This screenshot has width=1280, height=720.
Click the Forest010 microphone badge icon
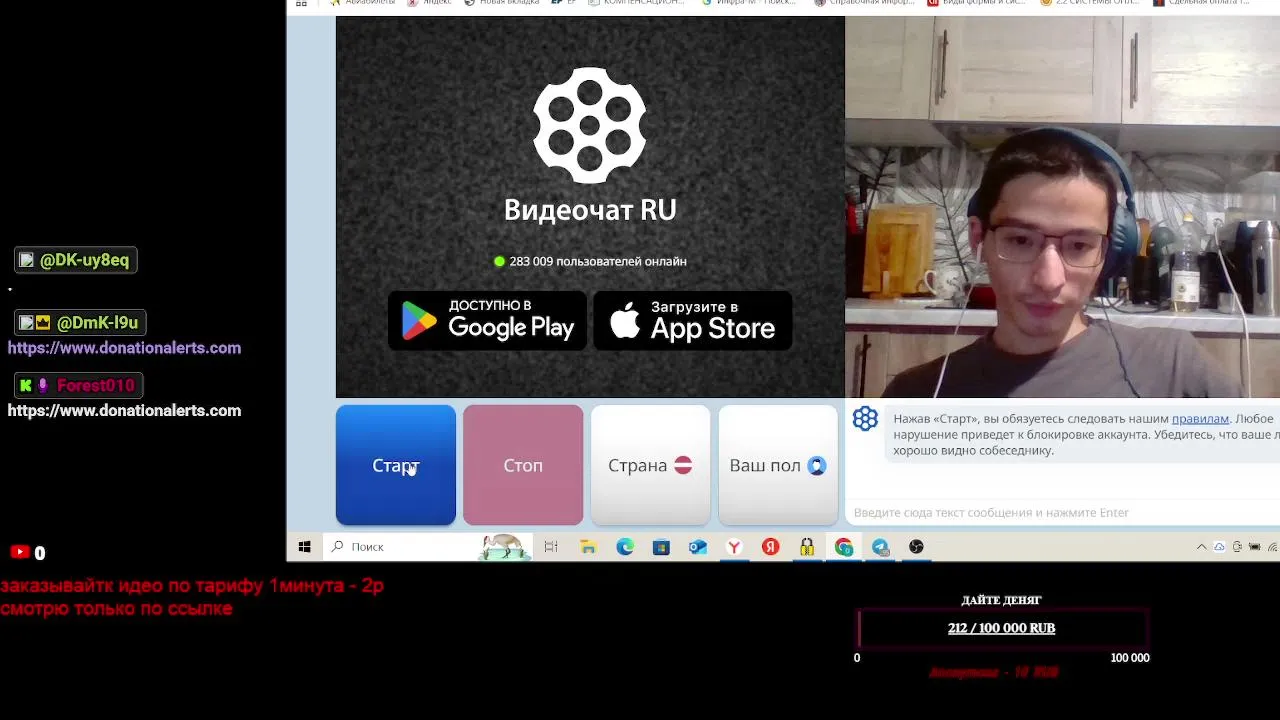pos(42,386)
